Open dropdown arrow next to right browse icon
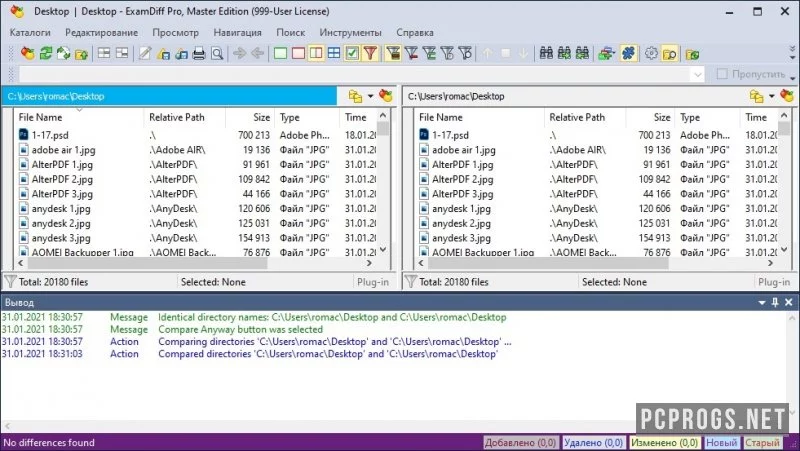Viewport: 800px width, 451px height. [771, 96]
